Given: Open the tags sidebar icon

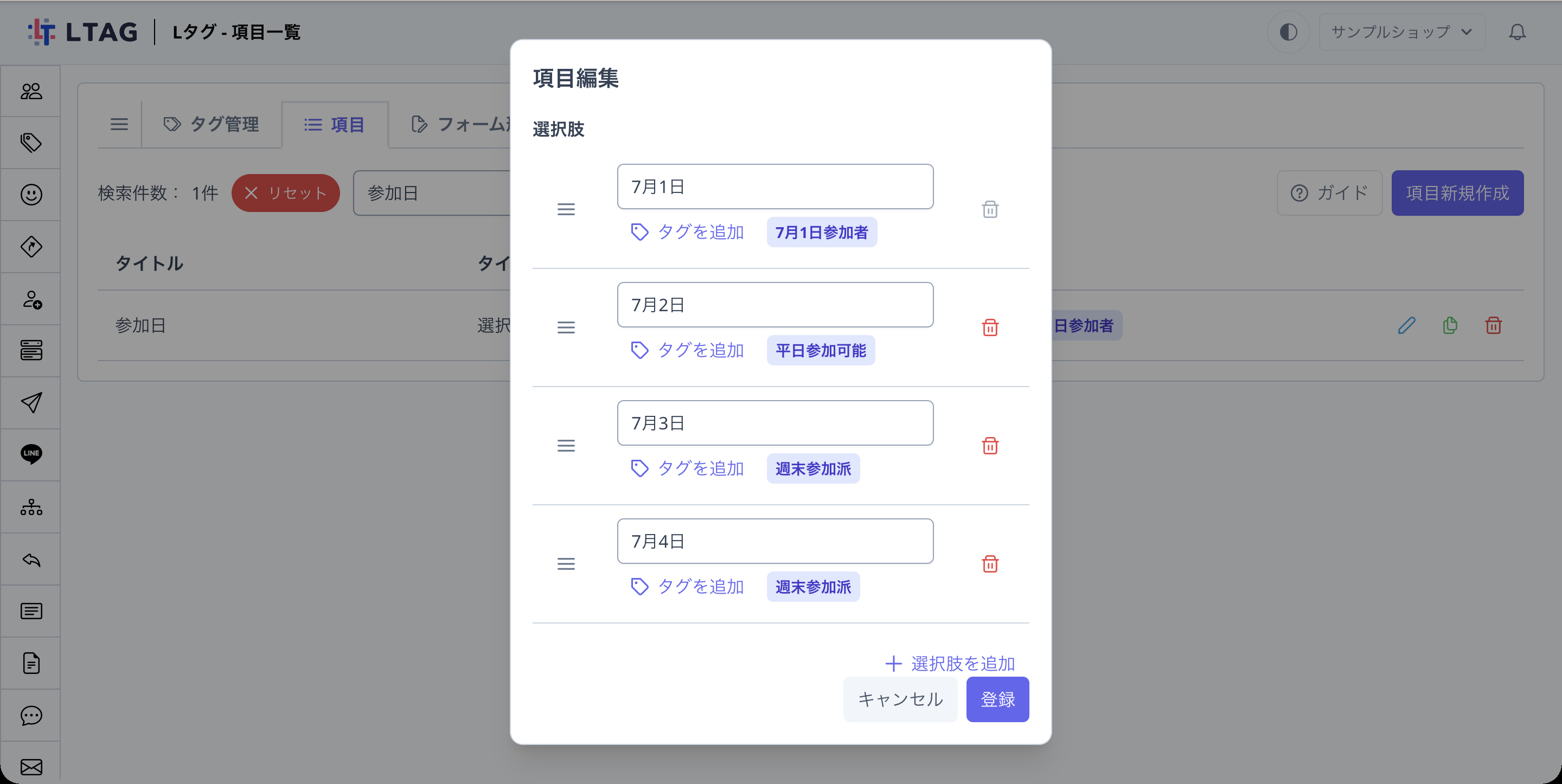Looking at the screenshot, I should point(31,143).
